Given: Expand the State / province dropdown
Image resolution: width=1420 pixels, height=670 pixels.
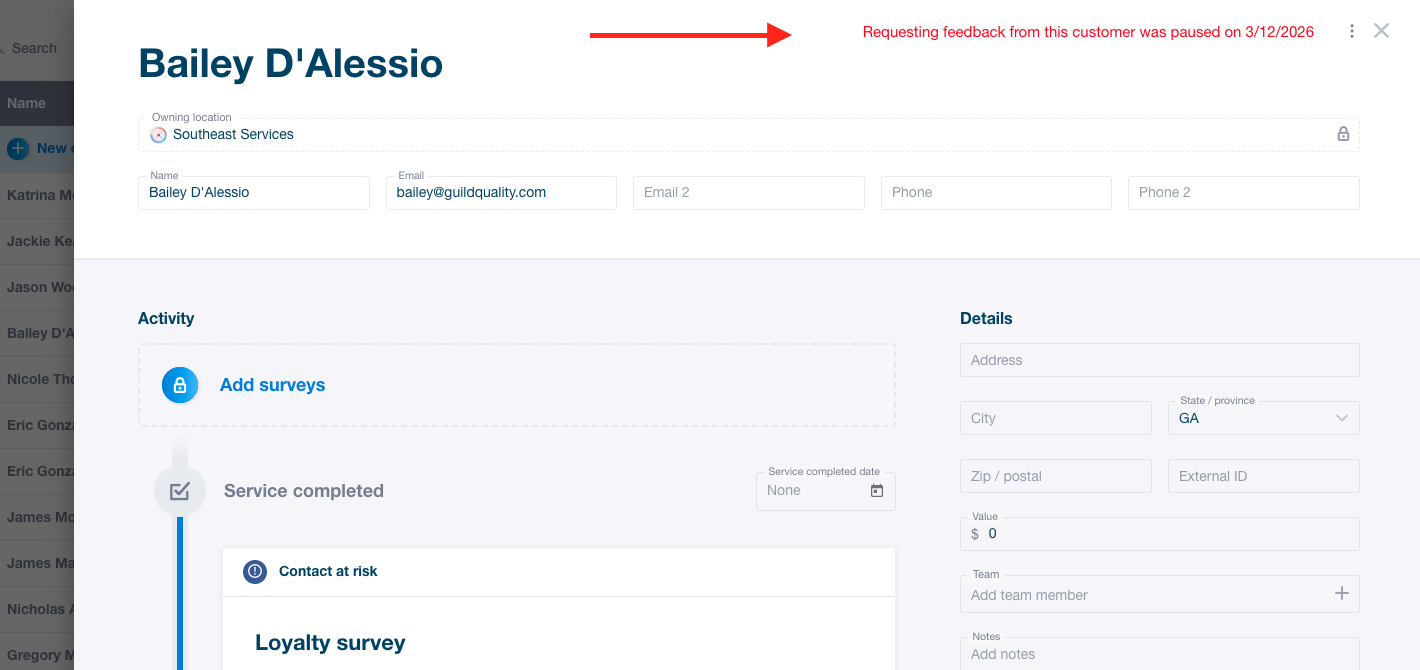Looking at the screenshot, I should 1342,418.
